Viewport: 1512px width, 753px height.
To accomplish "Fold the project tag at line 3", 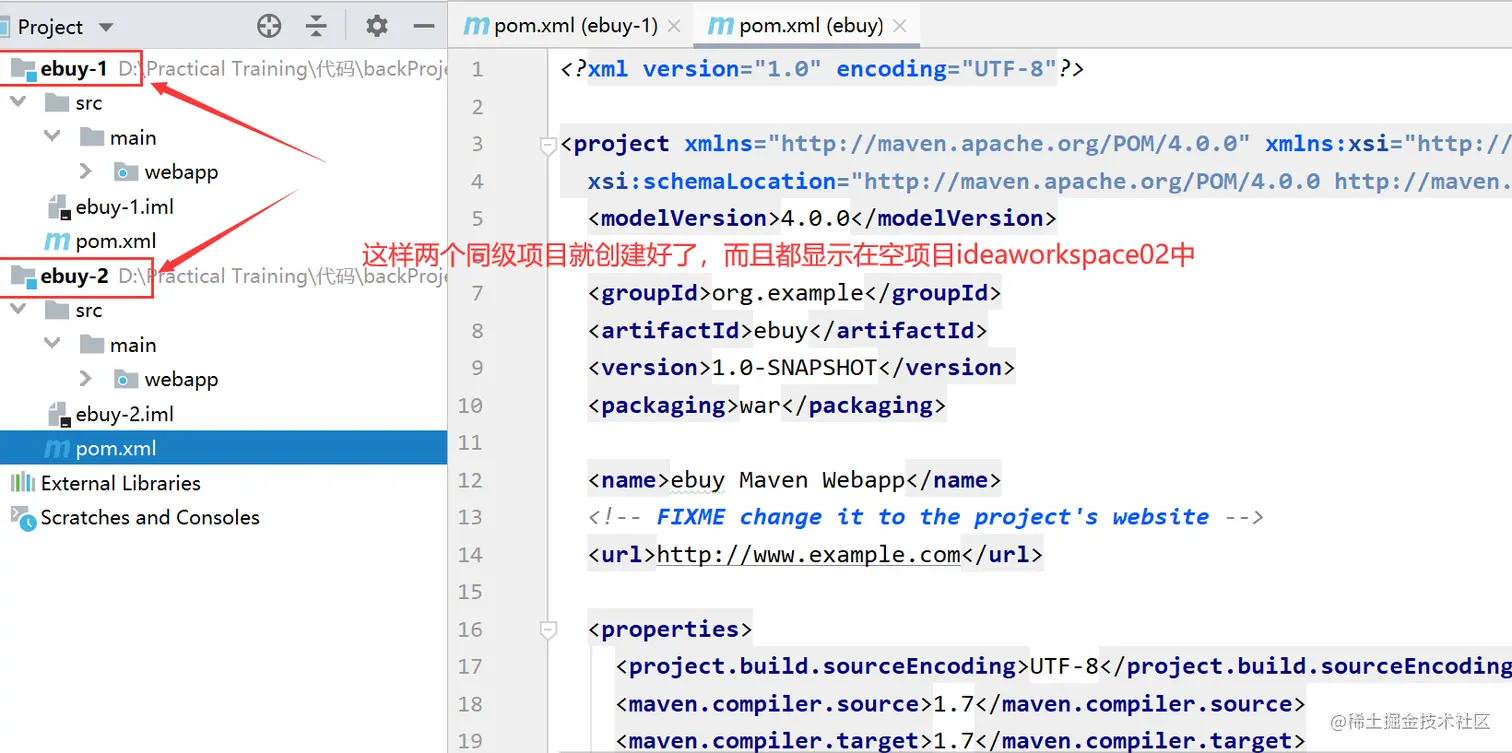I will [547, 145].
